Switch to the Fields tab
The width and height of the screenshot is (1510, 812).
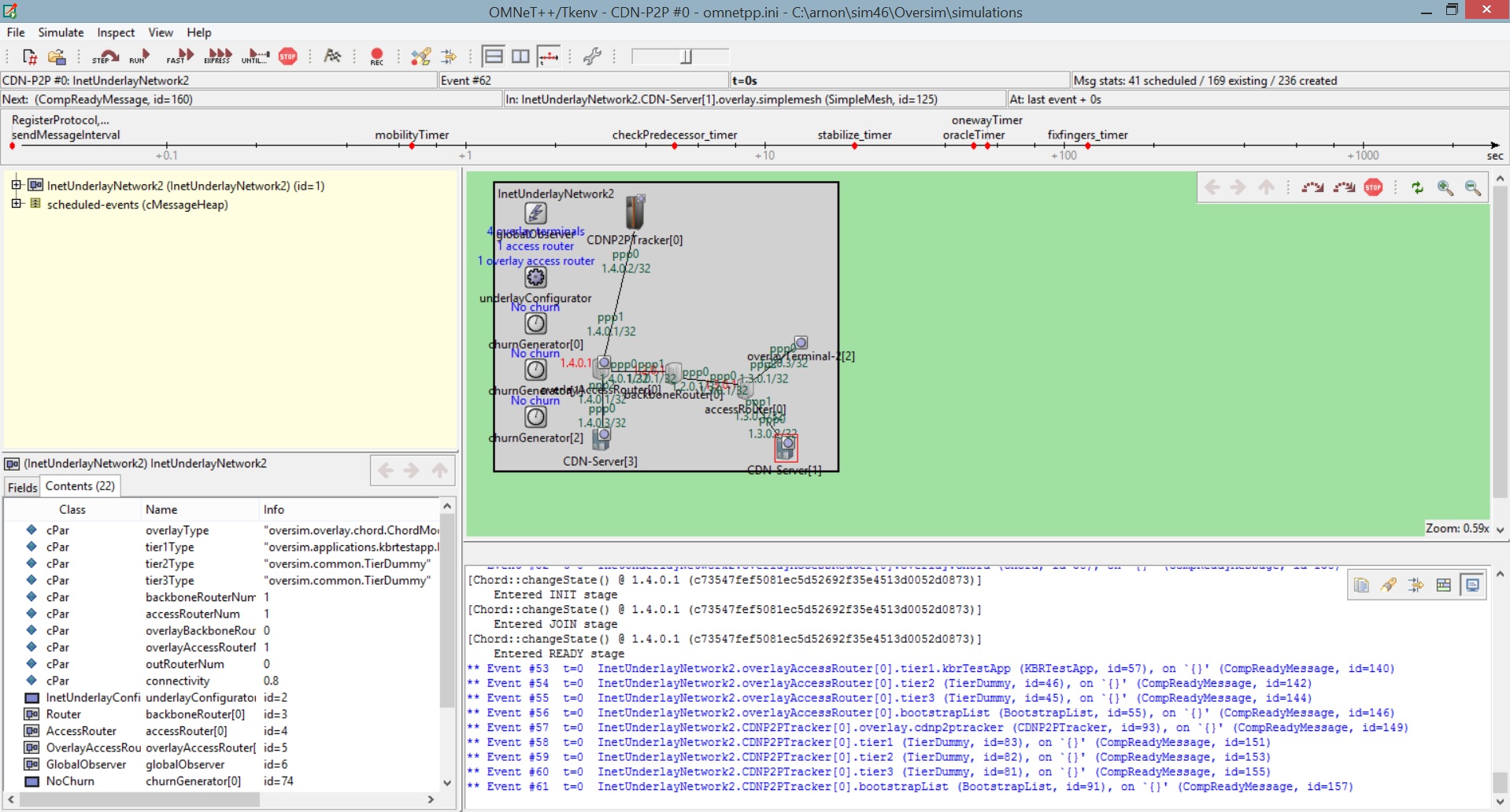[x=22, y=487]
